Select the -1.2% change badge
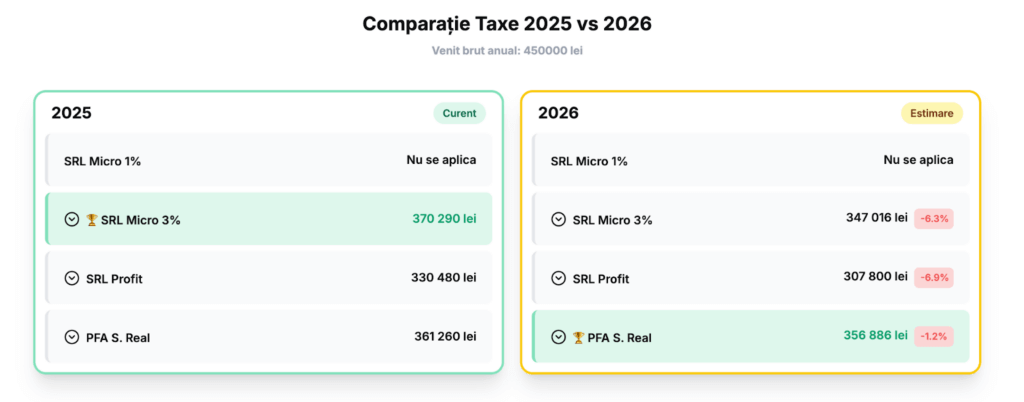Image resolution: width=1024 pixels, height=402 pixels. (x=933, y=336)
